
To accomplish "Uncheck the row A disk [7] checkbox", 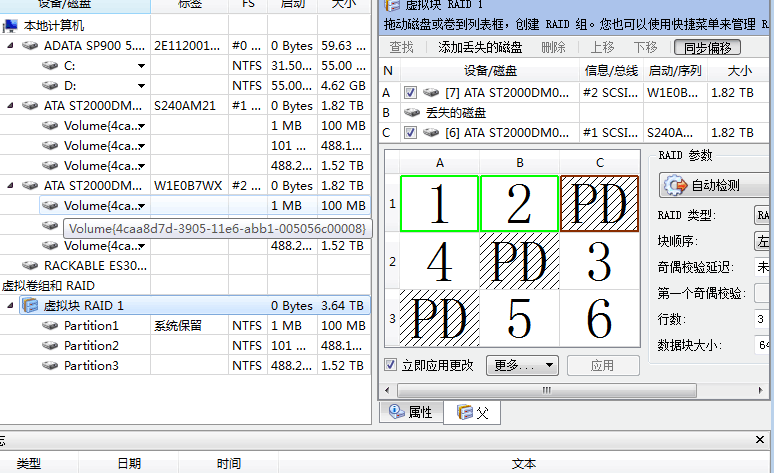I will point(410,92).
